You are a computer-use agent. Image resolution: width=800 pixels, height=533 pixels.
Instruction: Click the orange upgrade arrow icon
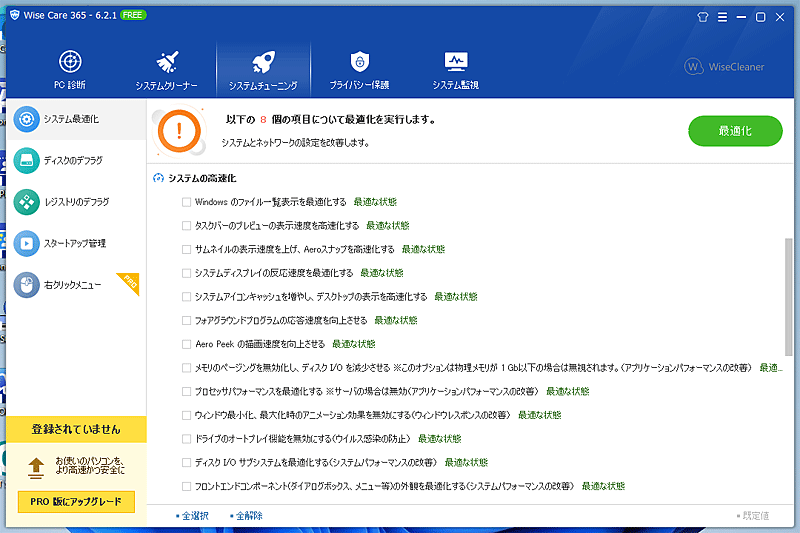point(36,468)
